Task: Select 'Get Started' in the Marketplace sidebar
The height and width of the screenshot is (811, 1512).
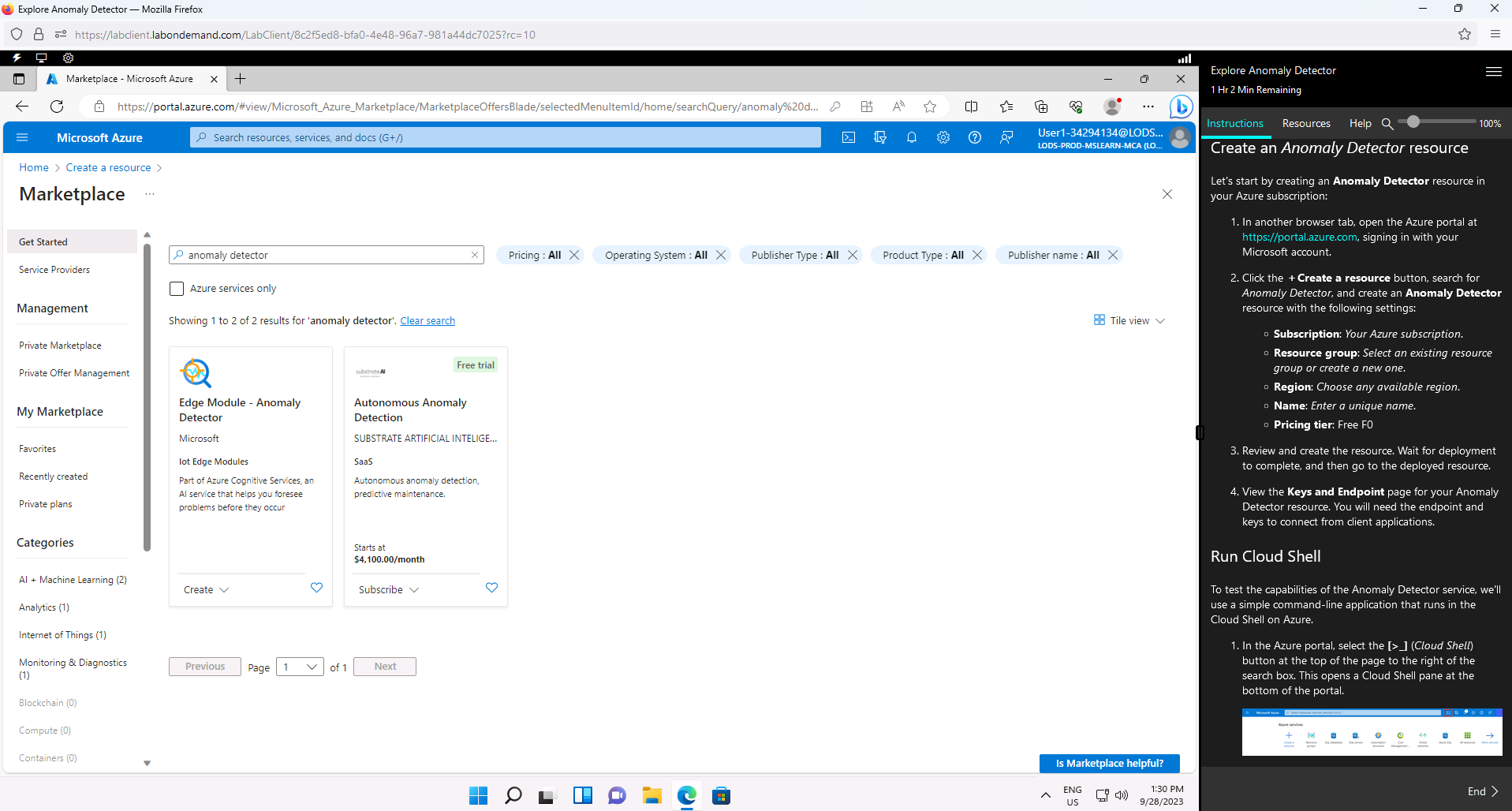Action: click(x=42, y=241)
